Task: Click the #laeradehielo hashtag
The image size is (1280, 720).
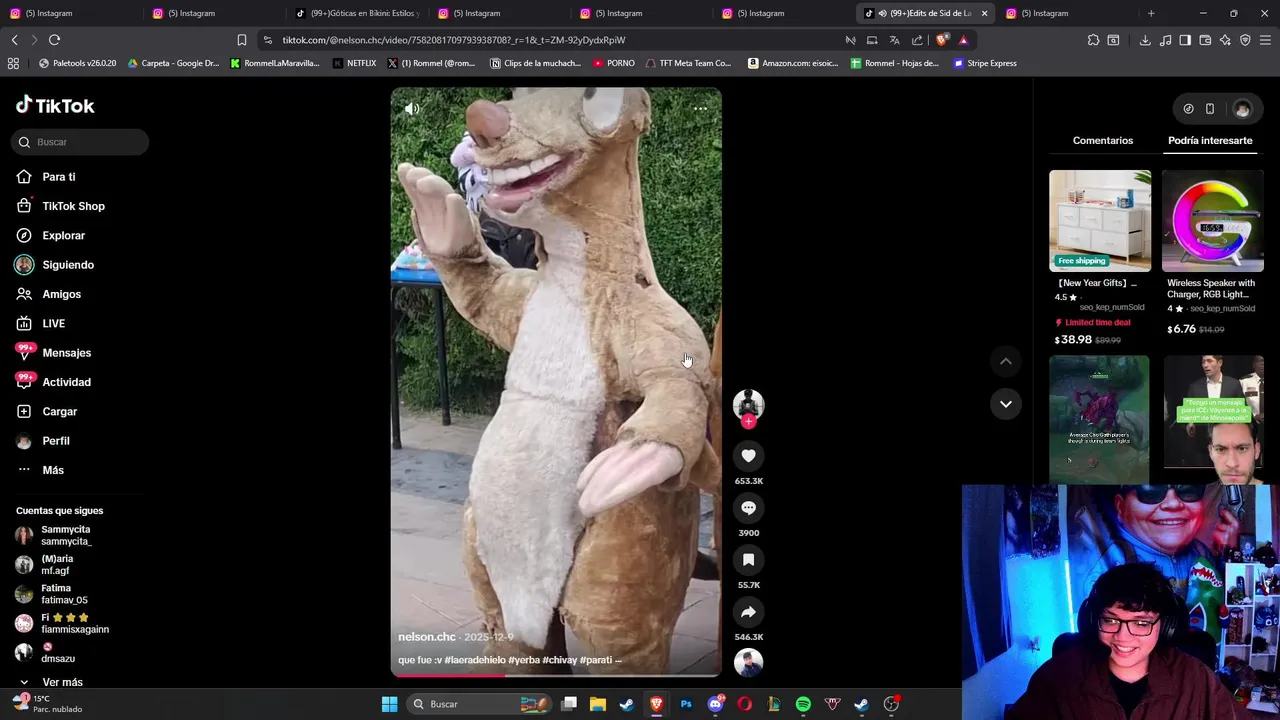Action: 474,660
